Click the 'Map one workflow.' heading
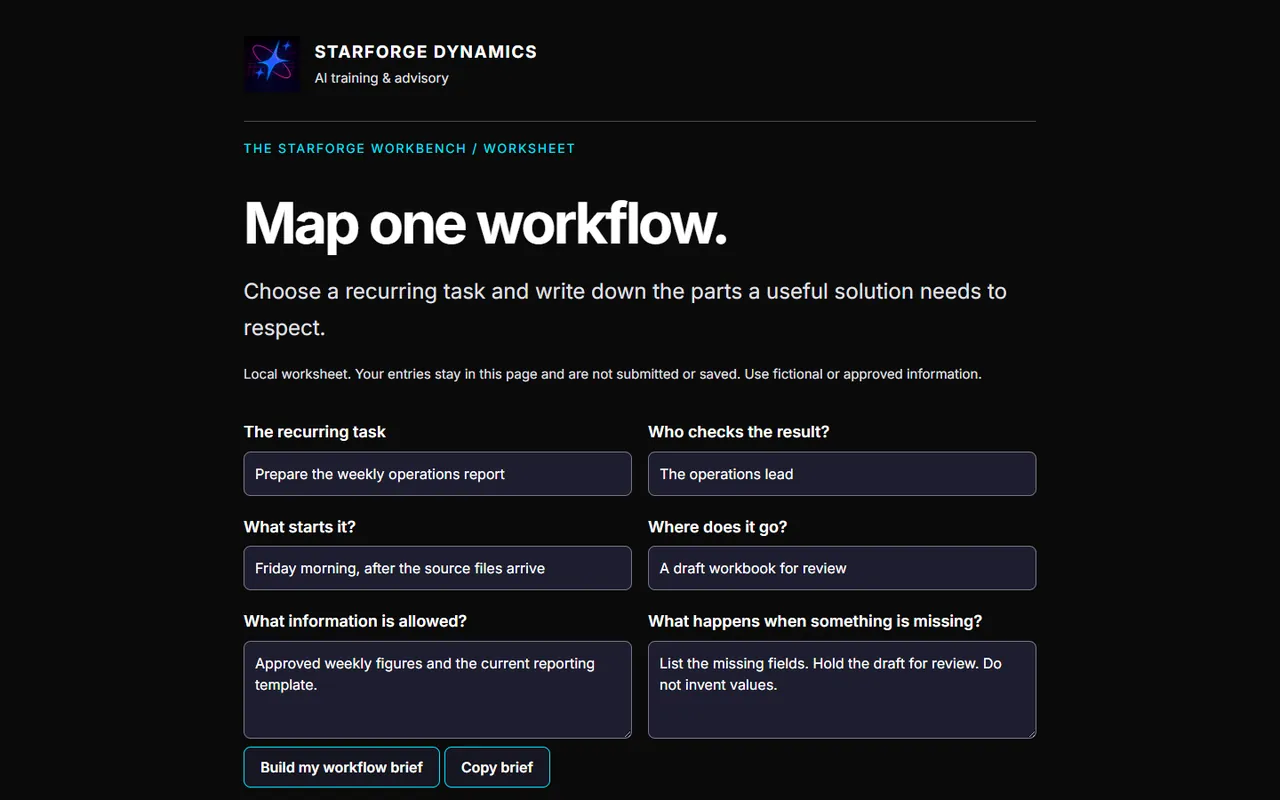 click(485, 223)
